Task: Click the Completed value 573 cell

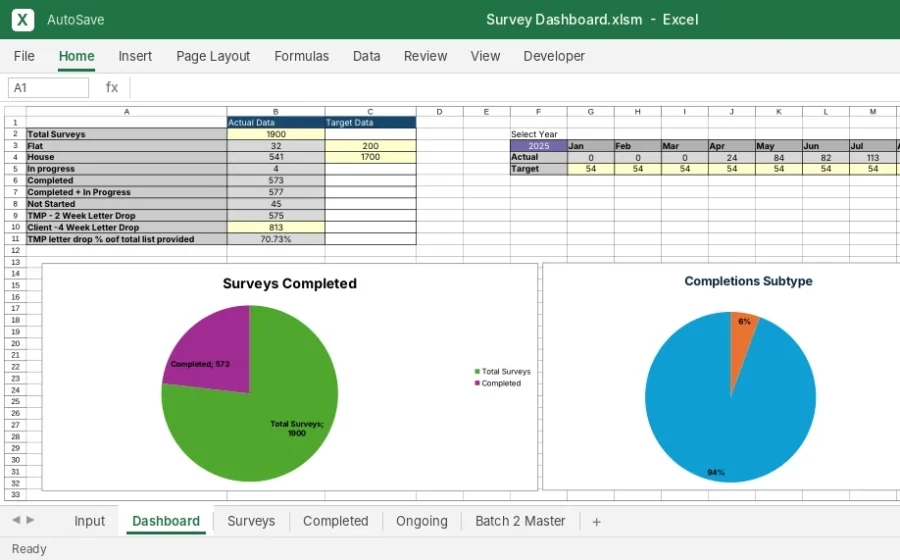Action: click(x=276, y=180)
